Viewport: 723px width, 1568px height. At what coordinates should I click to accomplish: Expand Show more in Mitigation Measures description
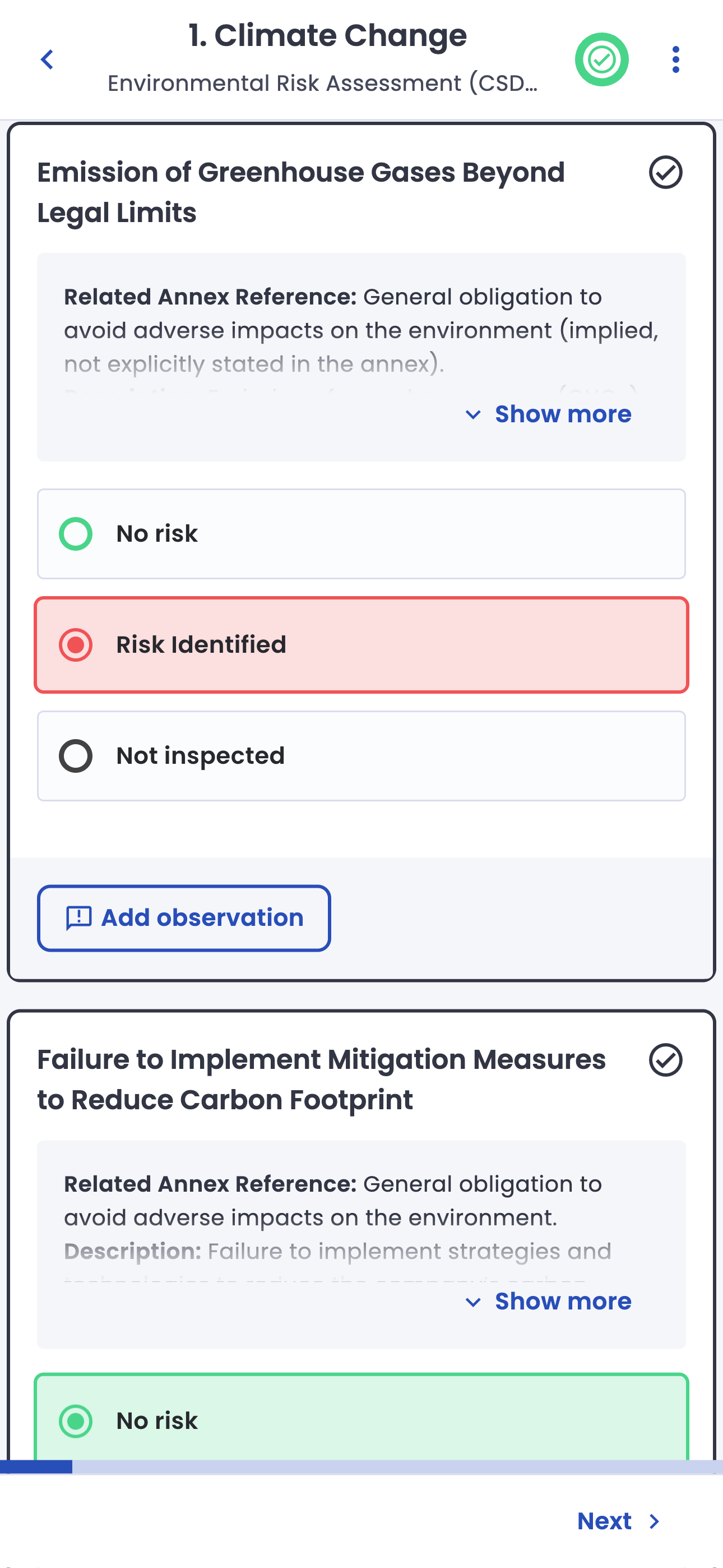[562, 1302]
